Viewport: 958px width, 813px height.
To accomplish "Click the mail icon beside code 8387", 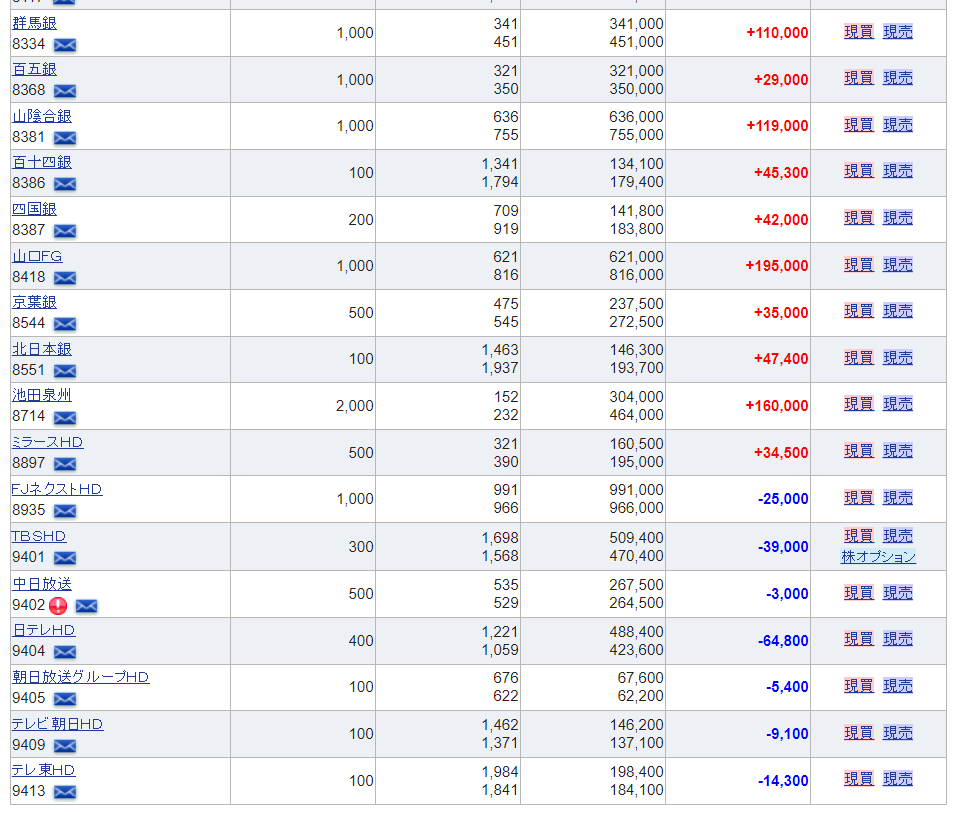I will click(x=65, y=231).
